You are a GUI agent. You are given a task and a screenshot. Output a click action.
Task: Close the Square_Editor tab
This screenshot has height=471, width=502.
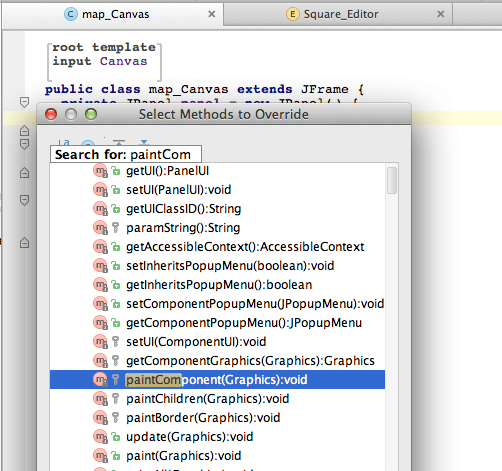pyautogui.click(x=441, y=14)
